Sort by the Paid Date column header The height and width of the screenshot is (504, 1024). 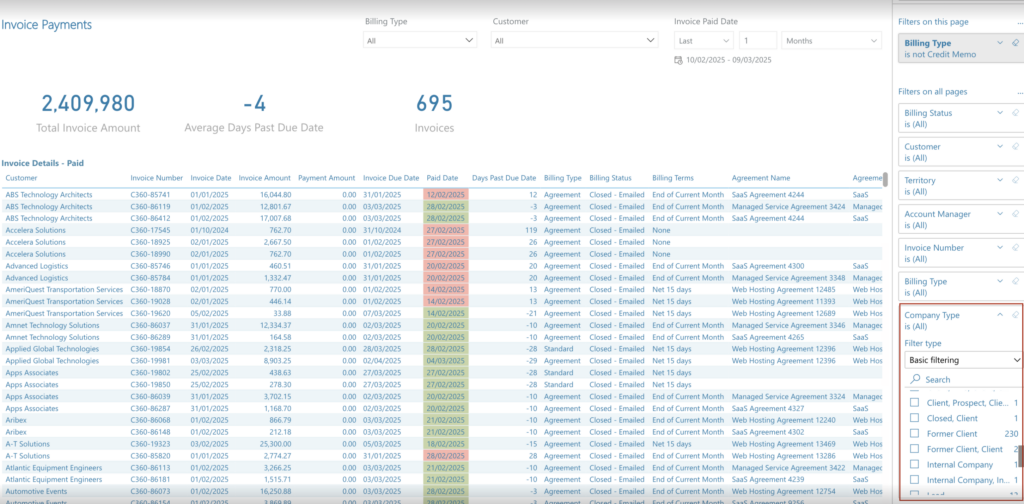click(442, 178)
